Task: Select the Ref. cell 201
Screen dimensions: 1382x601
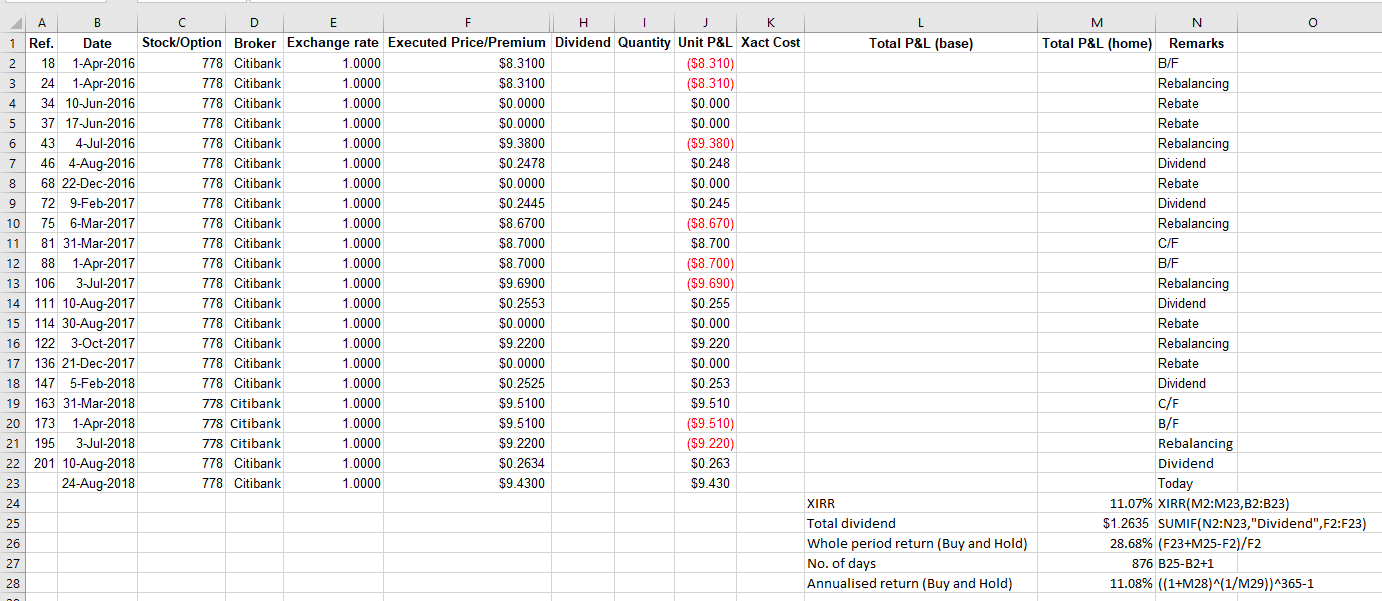Action: (x=41, y=463)
